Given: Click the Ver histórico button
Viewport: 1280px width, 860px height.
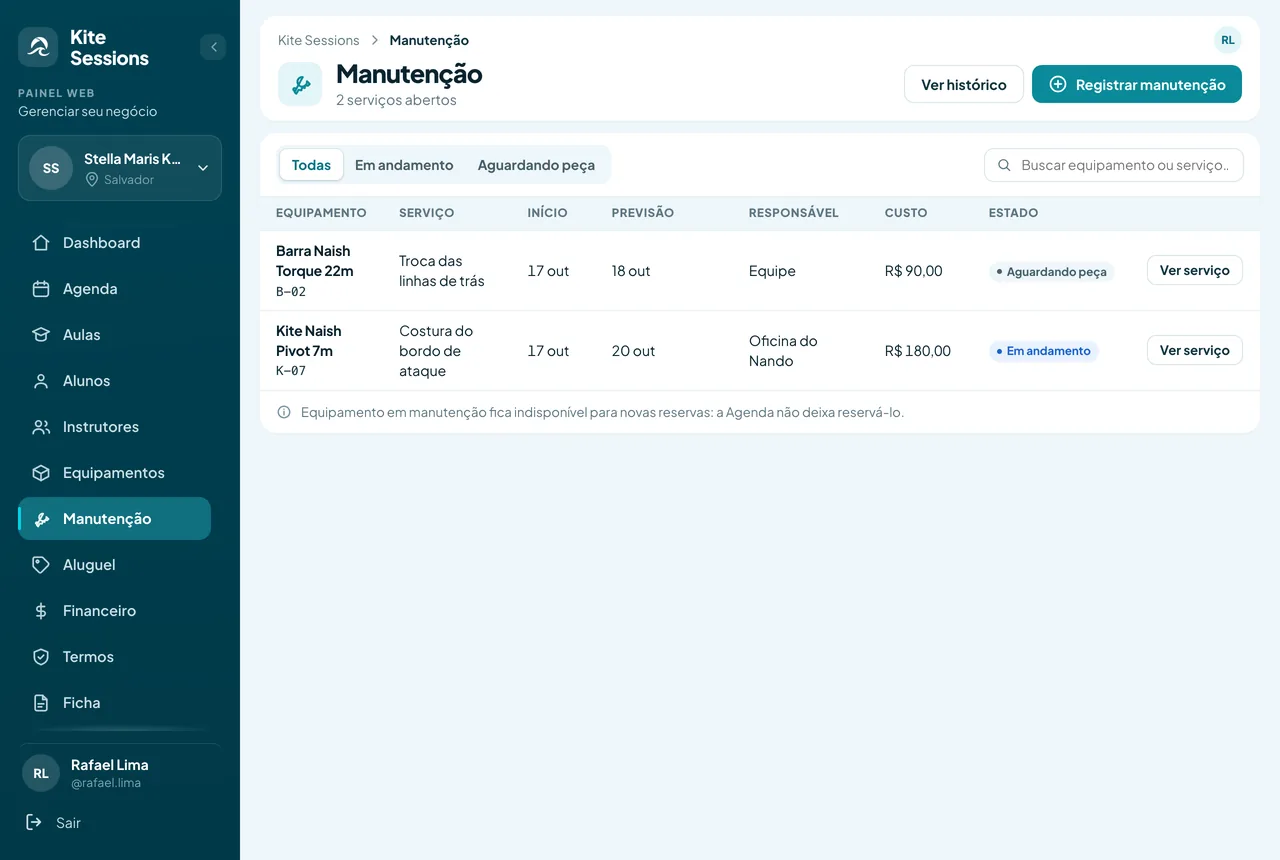Looking at the screenshot, I should [964, 84].
